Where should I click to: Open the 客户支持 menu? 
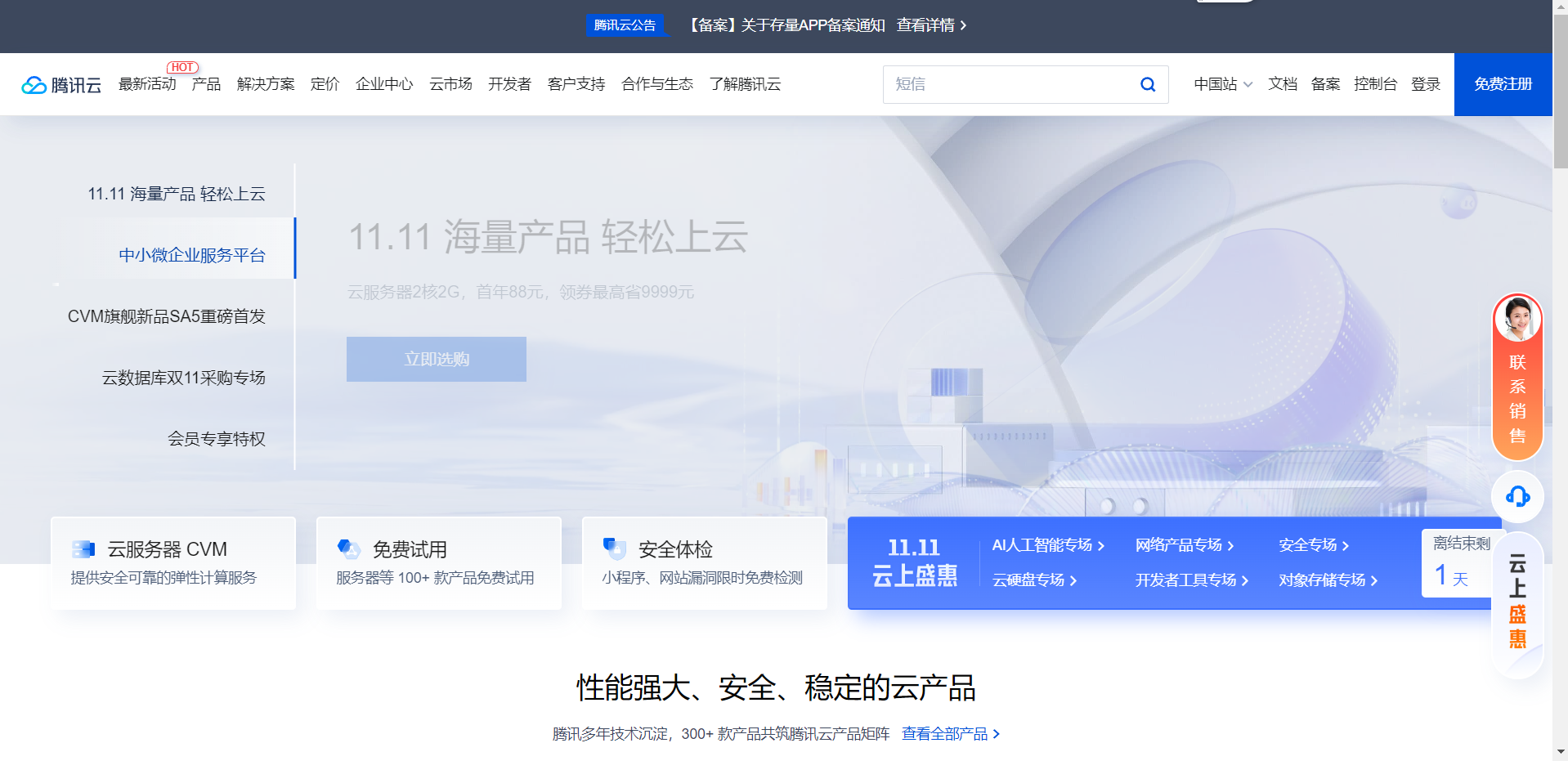pyautogui.click(x=576, y=84)
